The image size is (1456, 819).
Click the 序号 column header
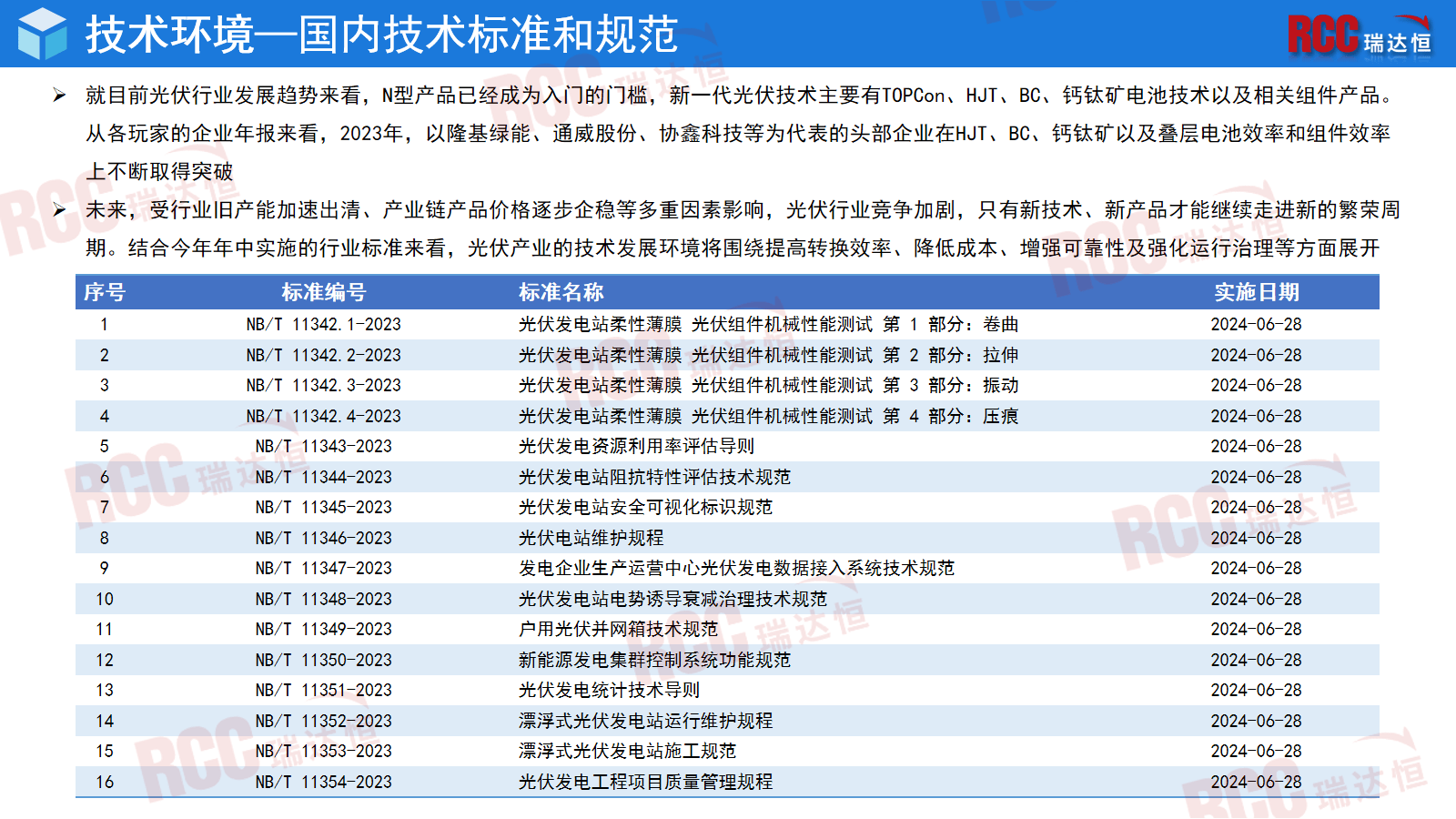105,292
